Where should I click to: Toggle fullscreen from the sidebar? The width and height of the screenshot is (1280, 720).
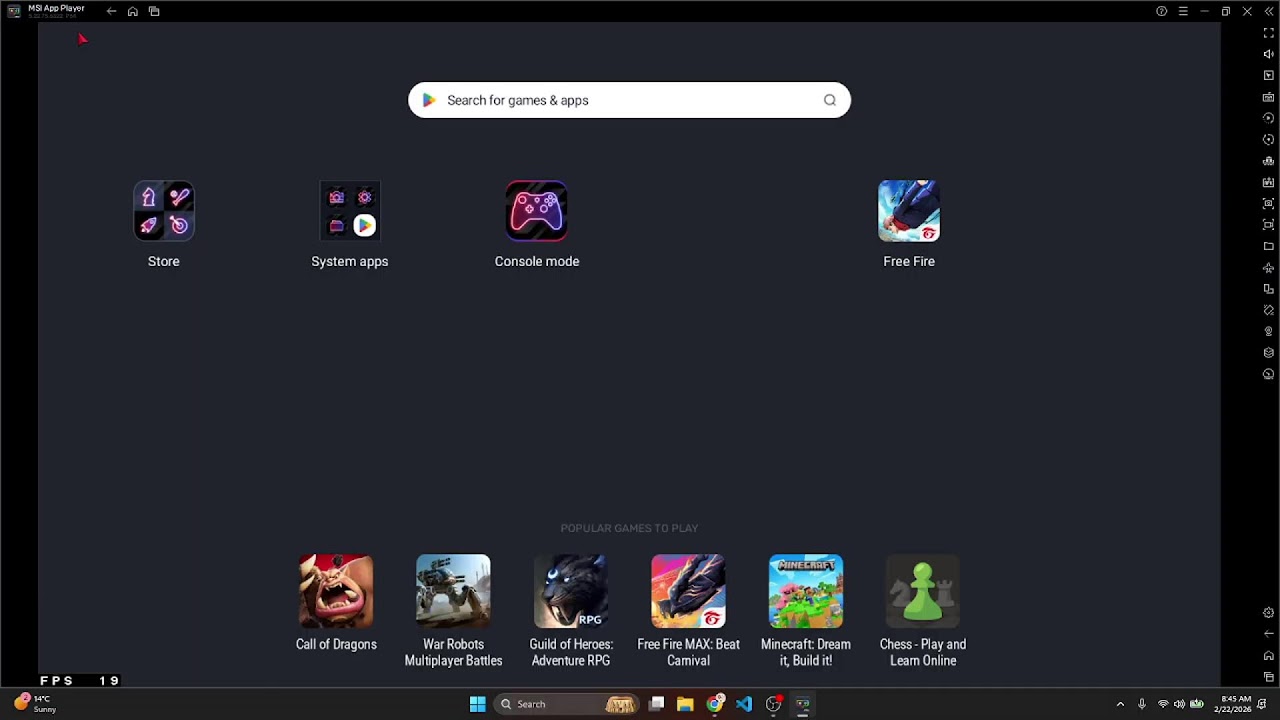[1269, 33]
